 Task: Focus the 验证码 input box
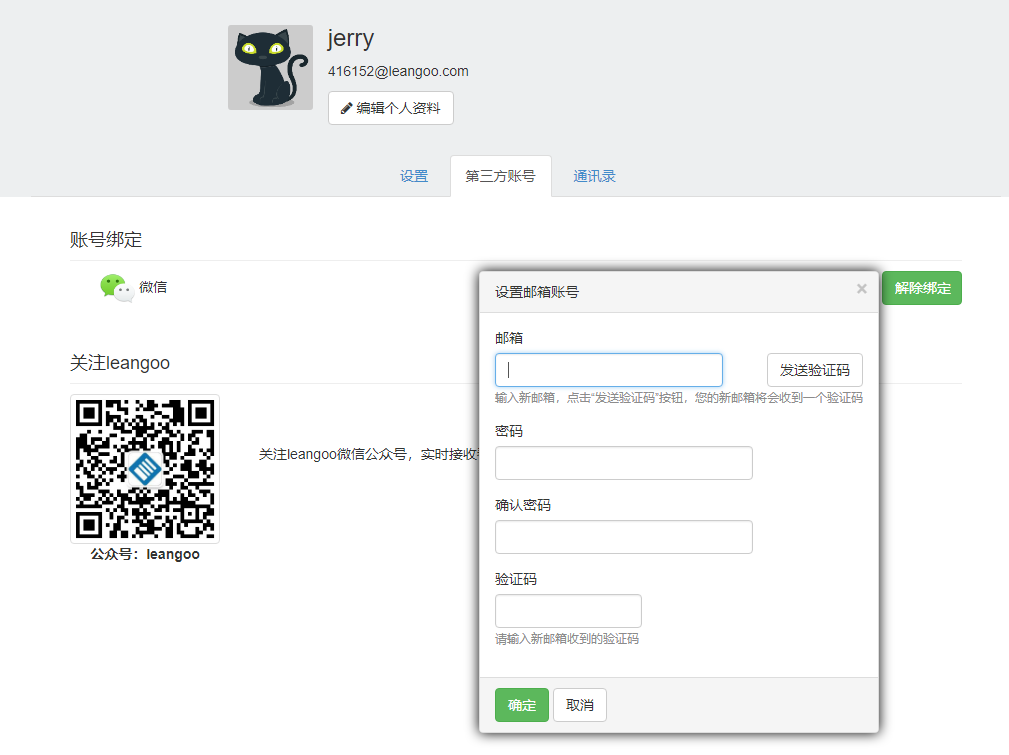point(568,611)
